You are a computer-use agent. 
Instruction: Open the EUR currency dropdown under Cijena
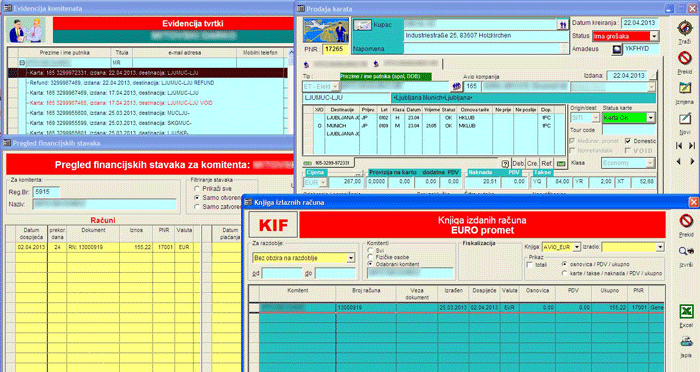click(323, 182)
